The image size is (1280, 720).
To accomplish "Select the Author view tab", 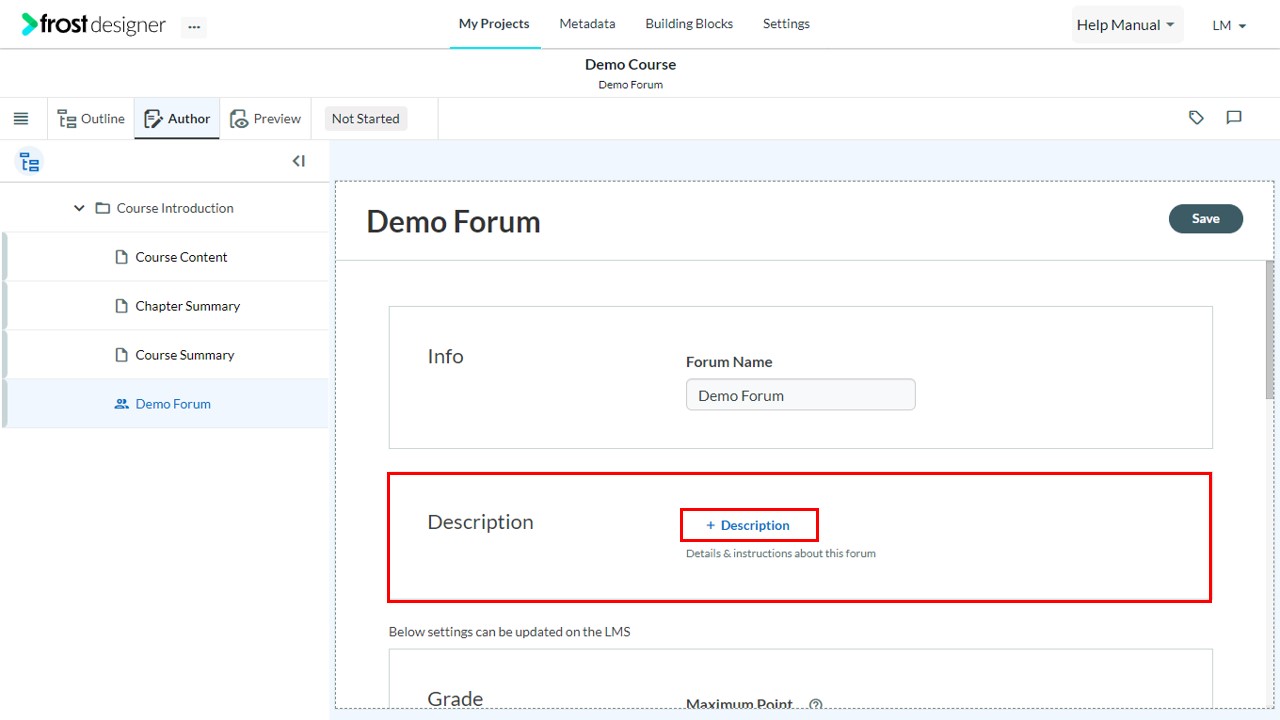I will 177,118.
